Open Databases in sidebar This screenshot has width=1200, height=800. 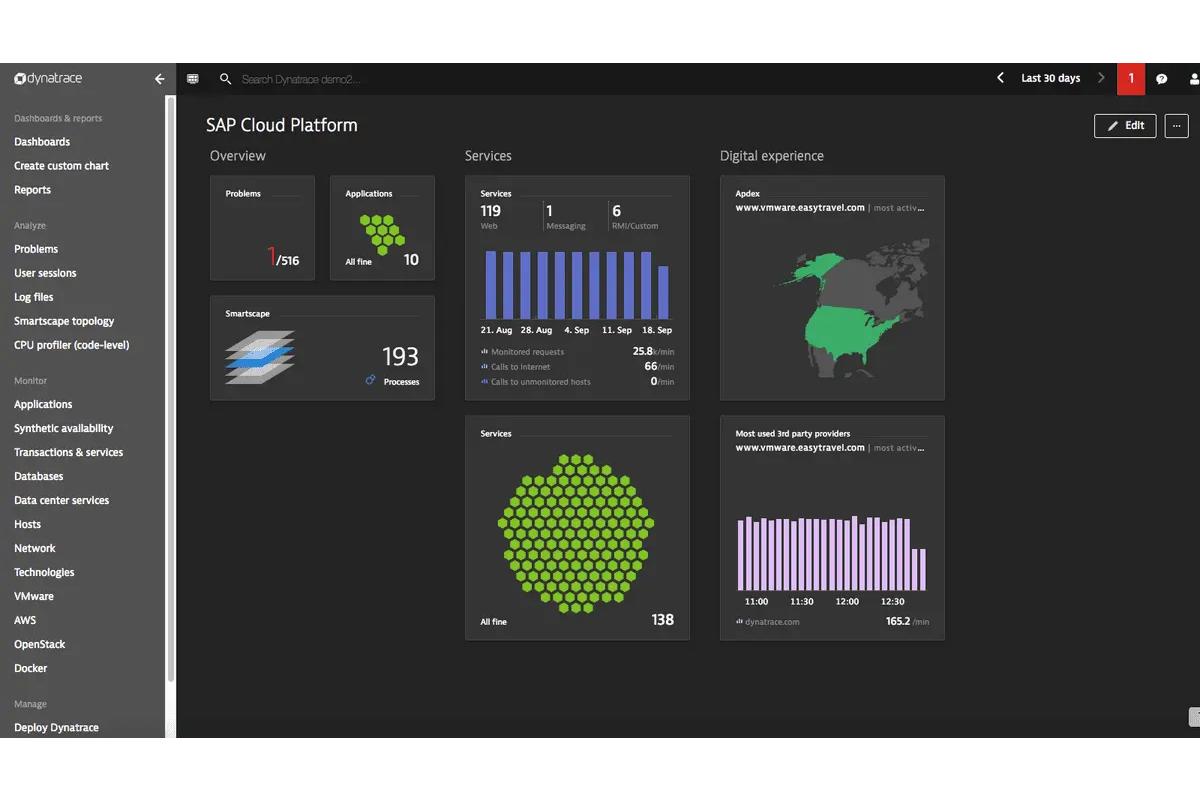39,476
